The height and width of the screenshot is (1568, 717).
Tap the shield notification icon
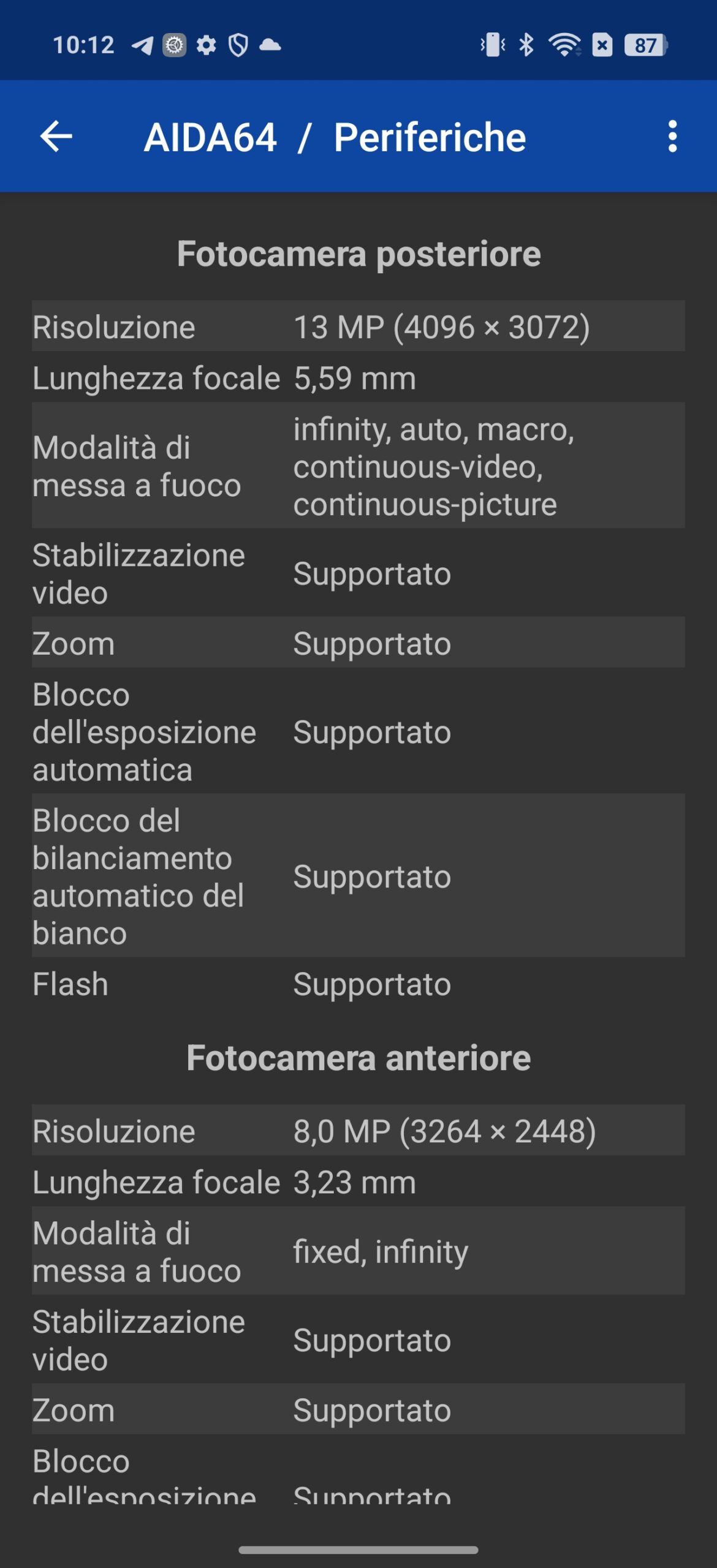pos(238,45)
